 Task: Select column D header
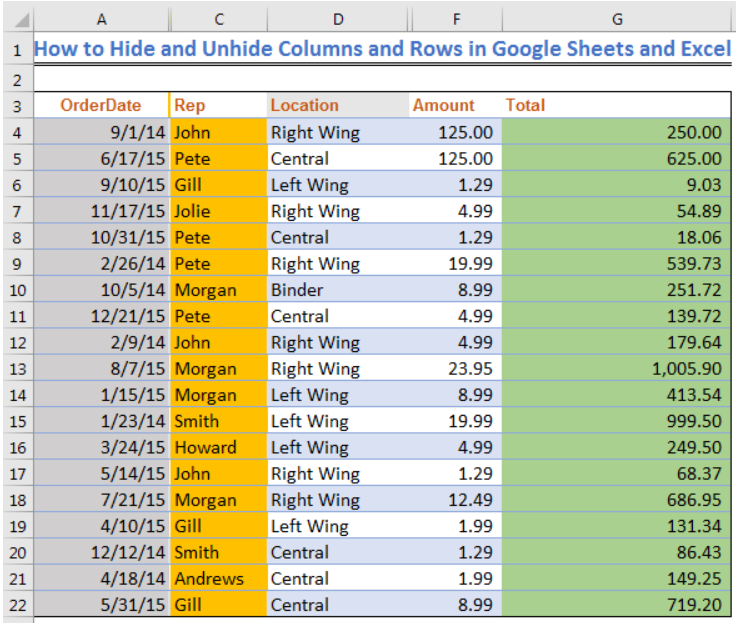click(338, 19)
